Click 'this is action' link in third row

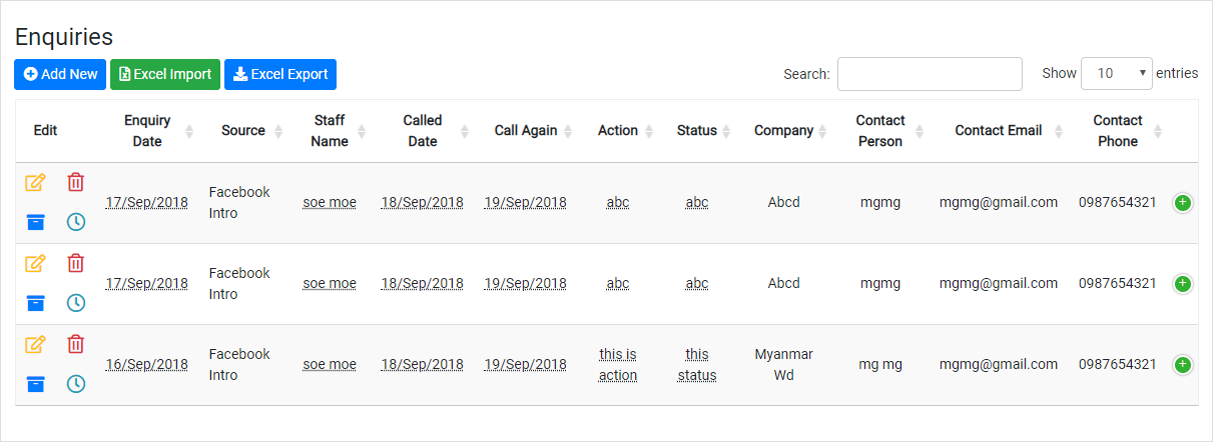click(618, 365)
